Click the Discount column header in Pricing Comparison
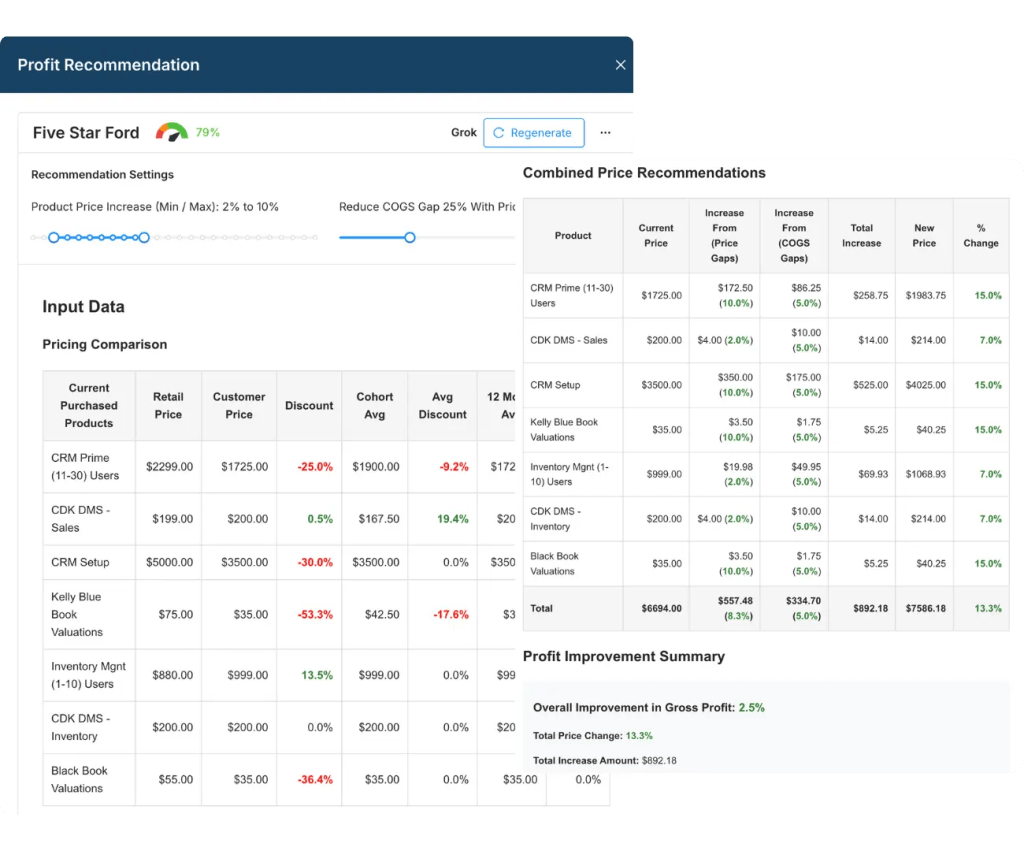 click(308, 406)
